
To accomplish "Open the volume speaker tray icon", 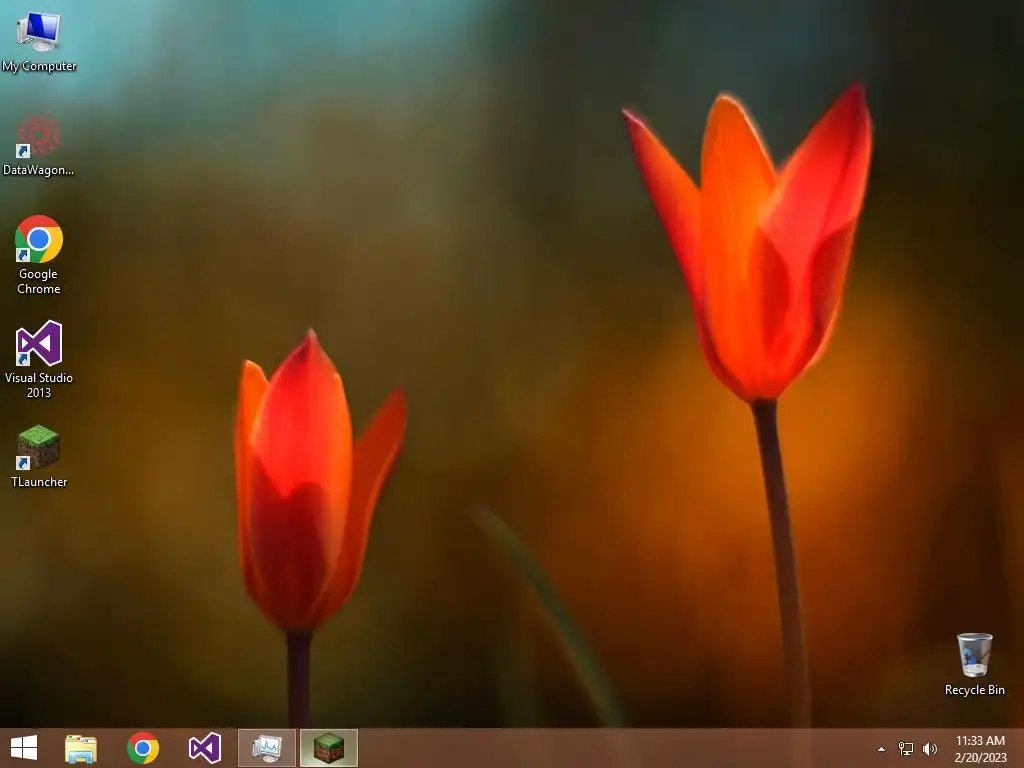I will [x=930, y=749].
